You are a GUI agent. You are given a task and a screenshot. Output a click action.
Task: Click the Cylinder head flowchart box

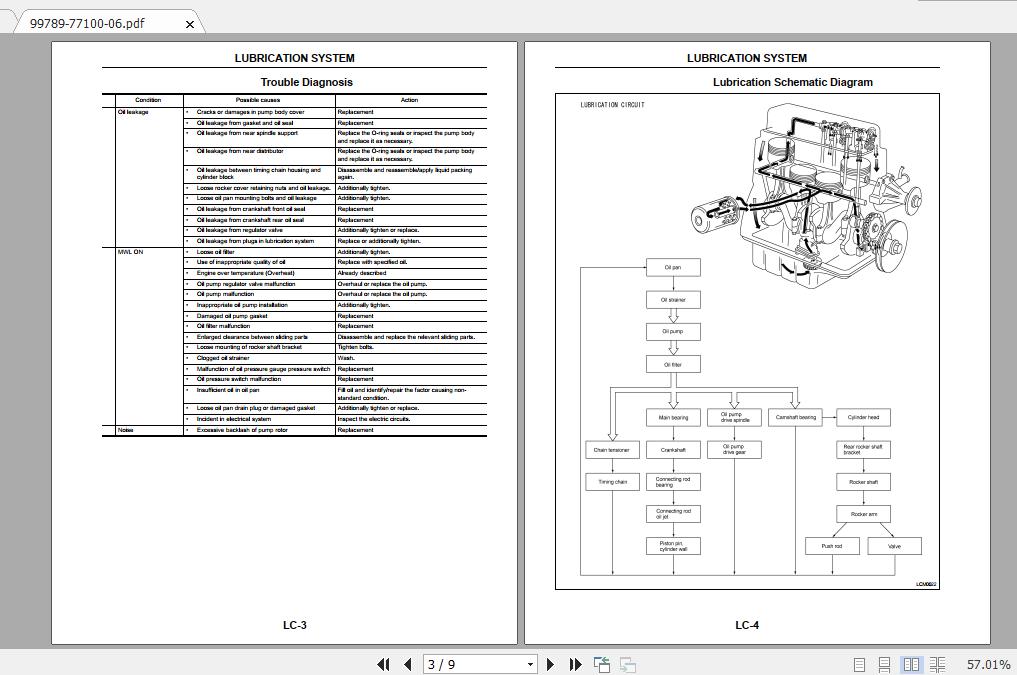[x=863, y=418]
